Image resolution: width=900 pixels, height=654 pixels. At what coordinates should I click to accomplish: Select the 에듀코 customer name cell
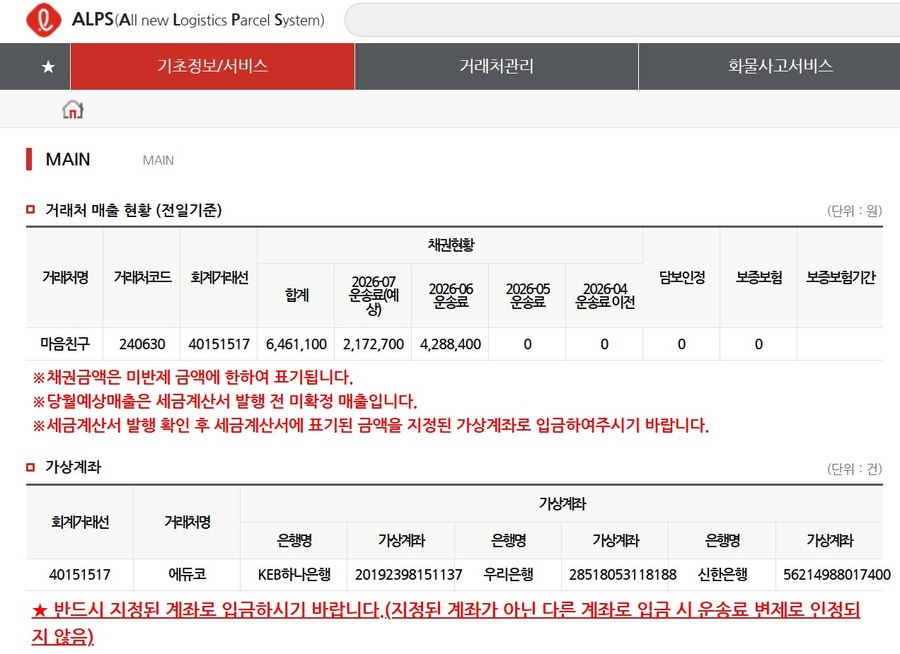pyautogui.click(x=187, y=574)
